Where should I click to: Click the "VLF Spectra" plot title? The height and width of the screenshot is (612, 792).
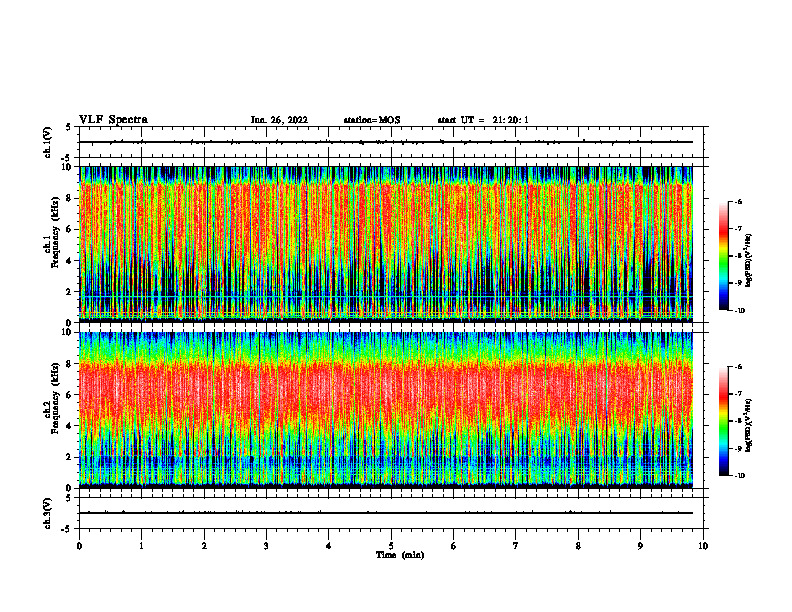point(113,120)
